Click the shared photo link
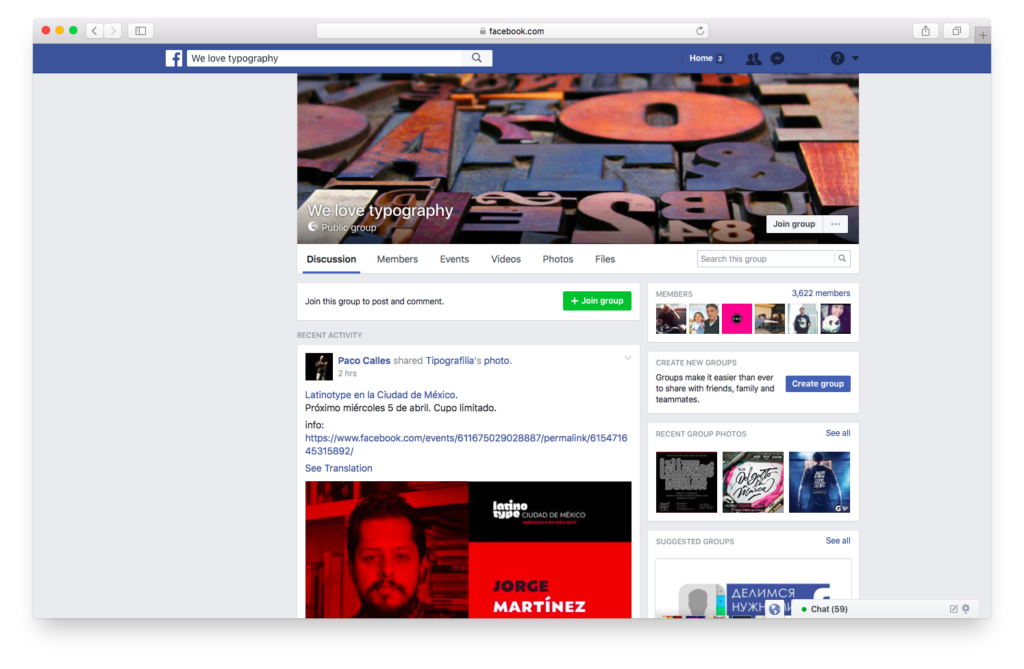Screen dimensions: 1024x669 [496, 361]
